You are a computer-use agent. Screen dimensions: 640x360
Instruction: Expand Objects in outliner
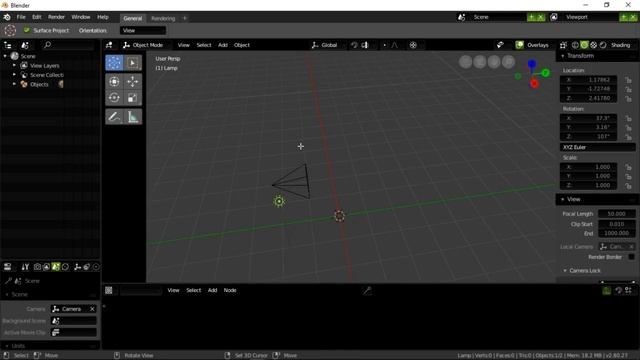[14, 84]
